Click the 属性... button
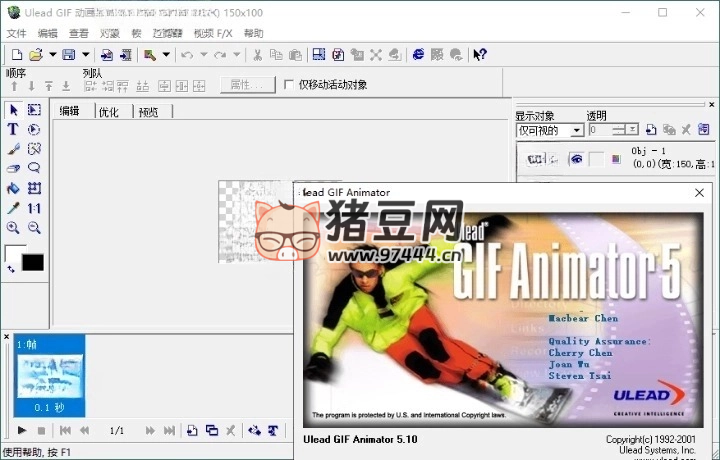Screen dimensions: 720x460 click(x=247, y=84)
